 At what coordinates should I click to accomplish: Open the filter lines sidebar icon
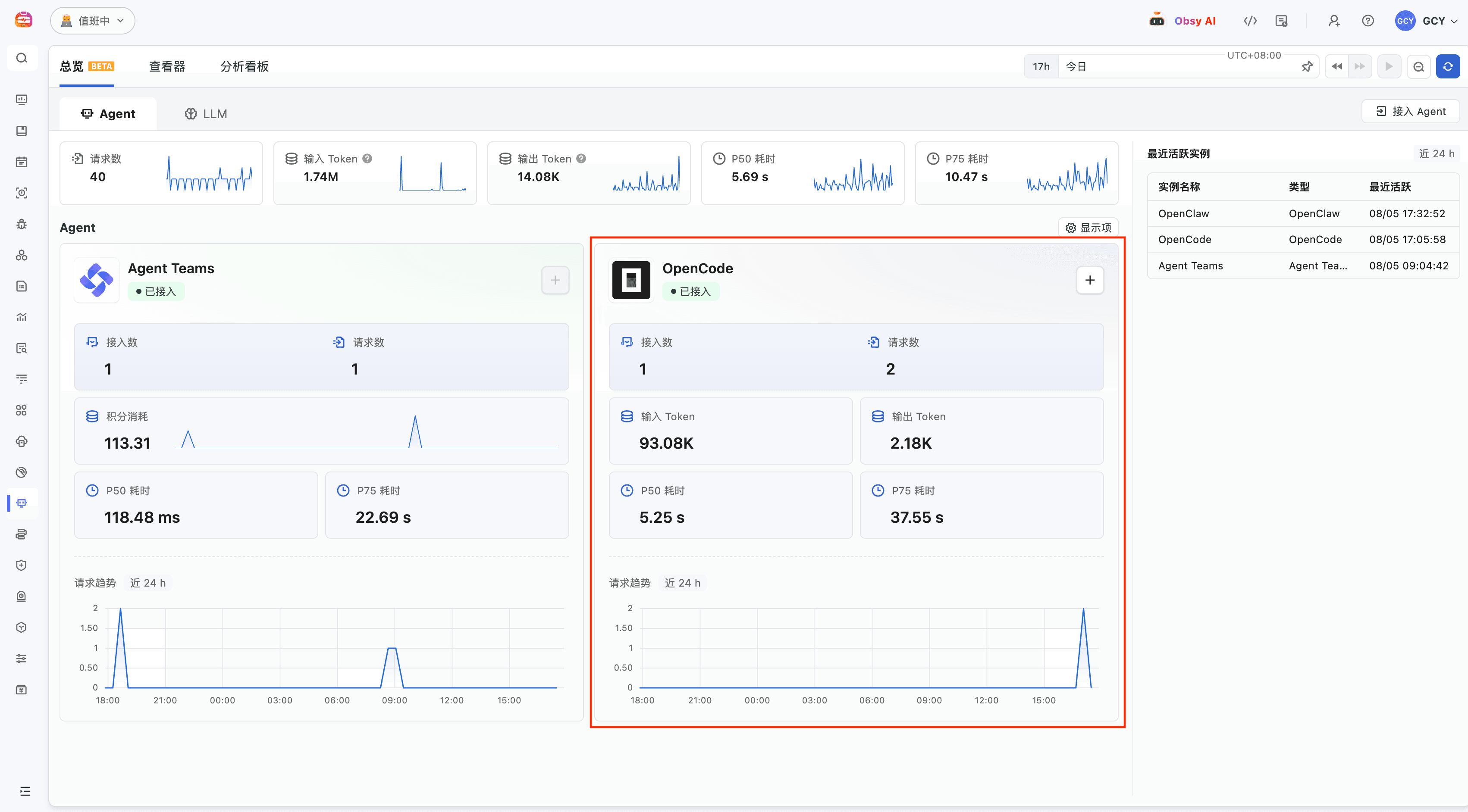tap(22, 379)
